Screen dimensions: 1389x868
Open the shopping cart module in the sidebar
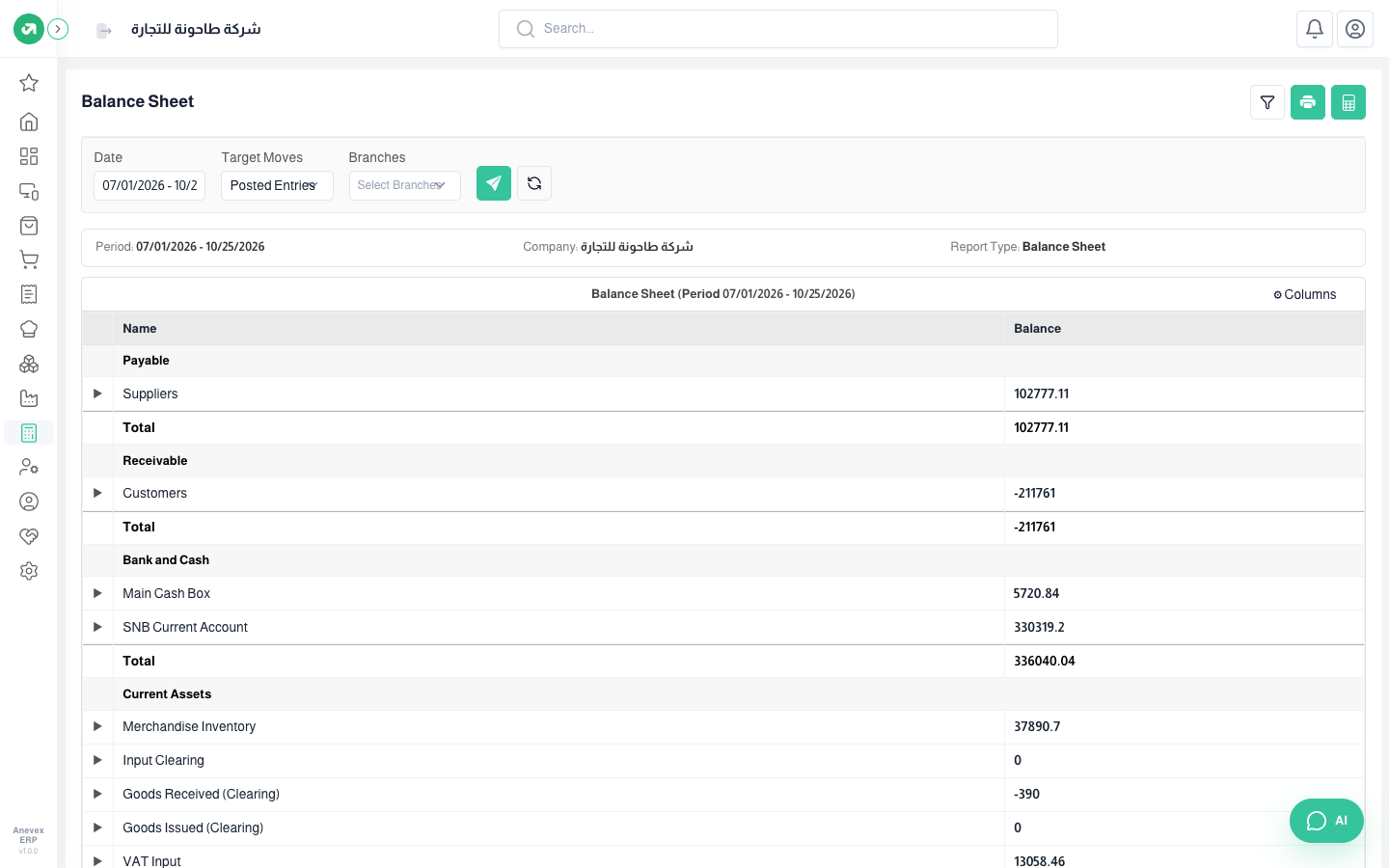(29, 259)
